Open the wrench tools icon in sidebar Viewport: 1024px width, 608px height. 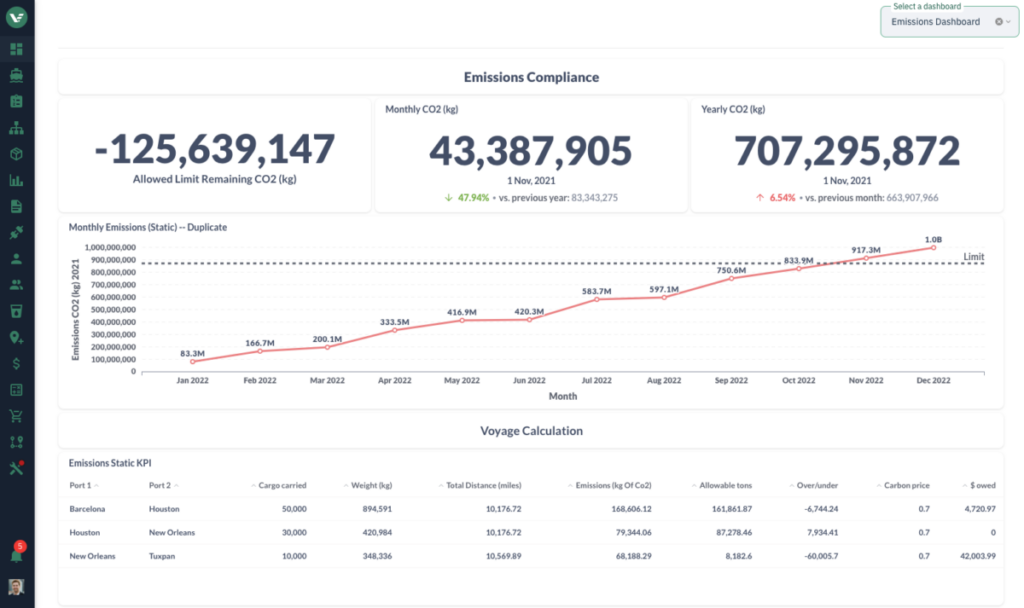coord(16,467)
